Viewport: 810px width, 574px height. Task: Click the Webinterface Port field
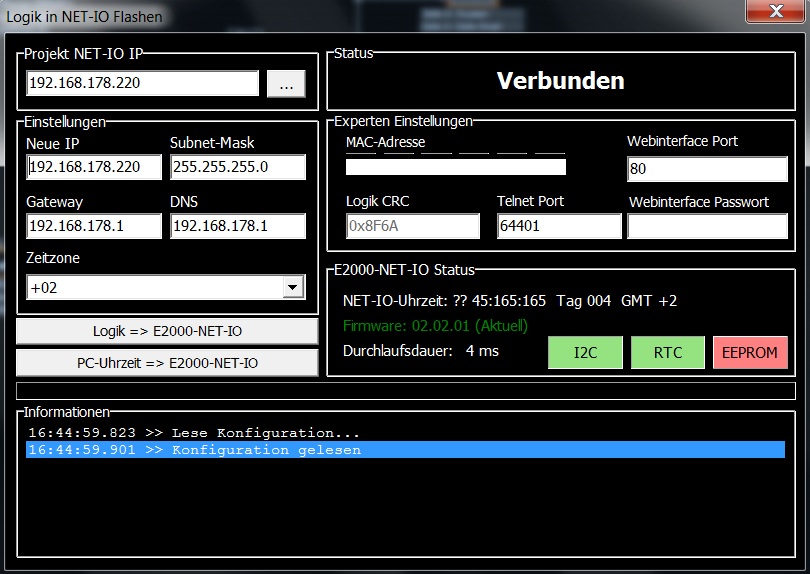(x=707, y=170)
